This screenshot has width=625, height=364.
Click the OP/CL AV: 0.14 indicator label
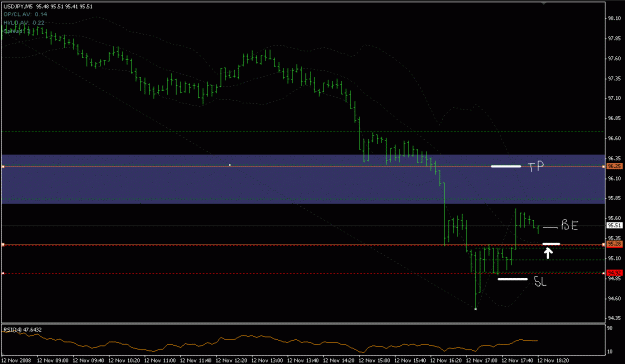pos(26,14)
